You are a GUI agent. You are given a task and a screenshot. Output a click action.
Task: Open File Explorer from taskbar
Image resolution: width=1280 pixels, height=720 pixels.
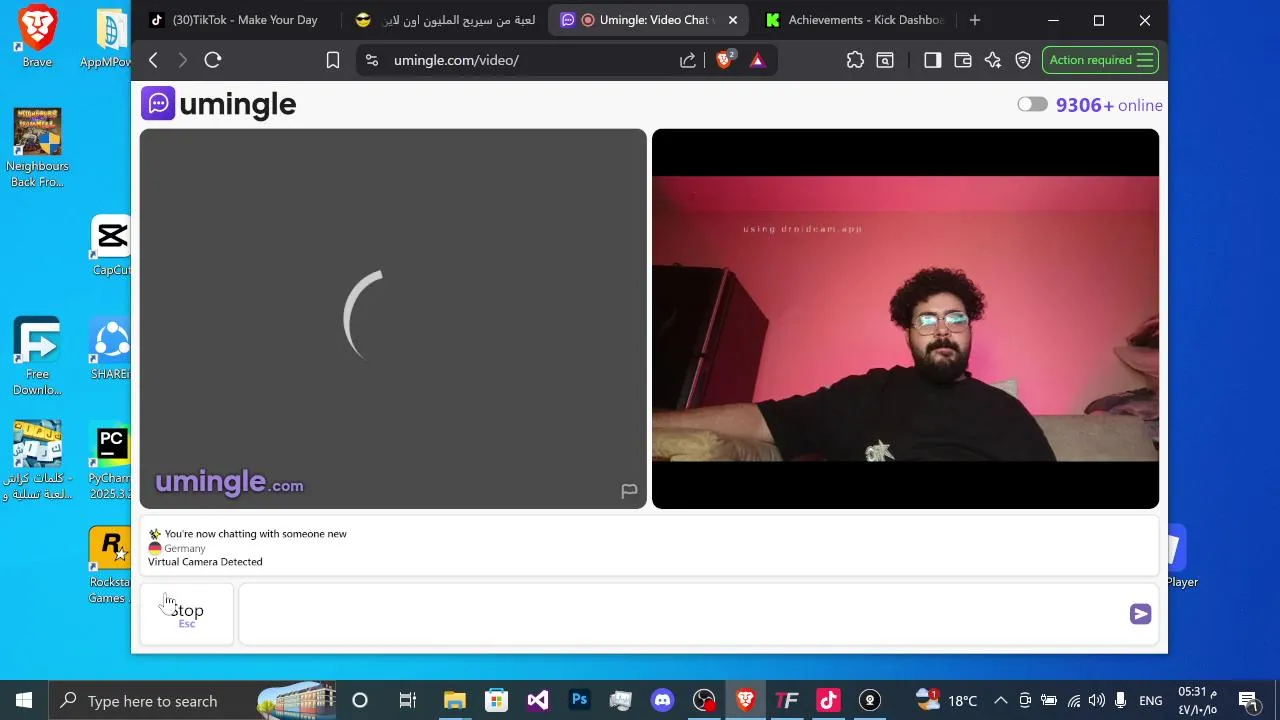pos(455,700)
